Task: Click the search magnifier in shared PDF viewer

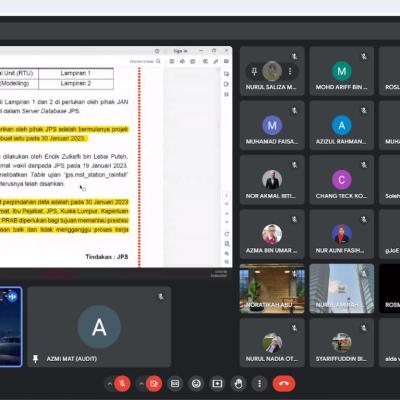Action: point(158,61)
